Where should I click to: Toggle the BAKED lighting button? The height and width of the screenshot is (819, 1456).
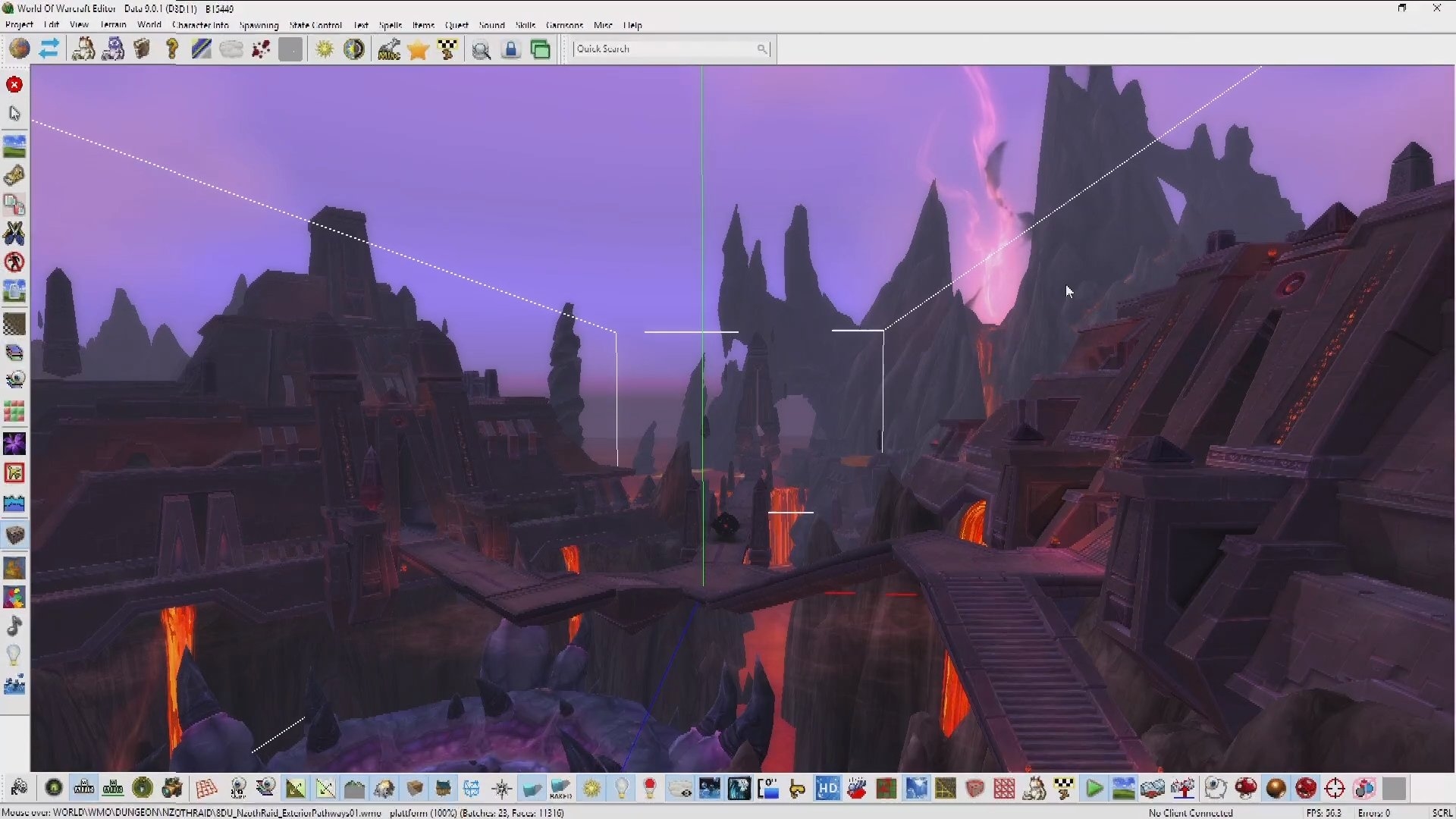560,789
